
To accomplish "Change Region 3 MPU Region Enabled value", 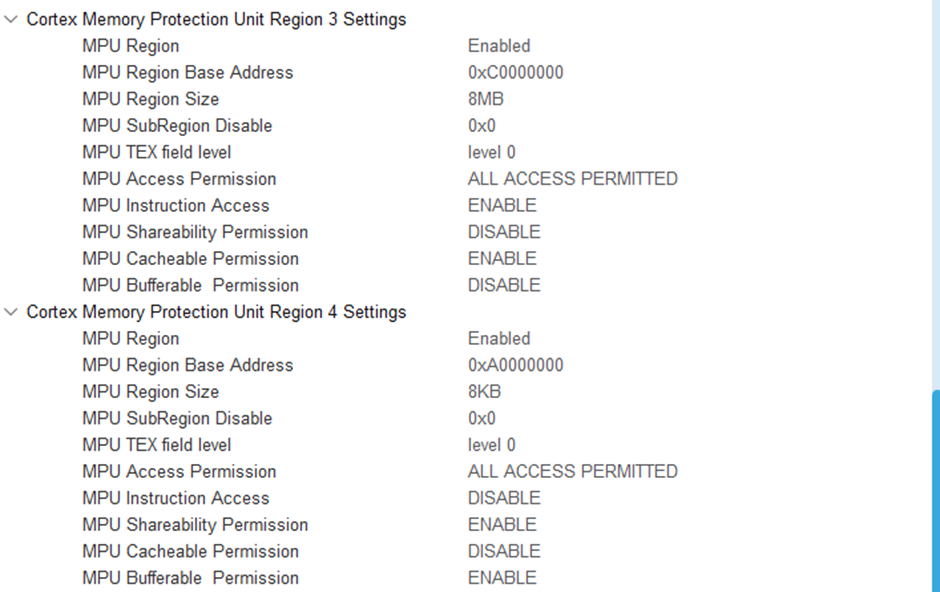I will (498, 46).
